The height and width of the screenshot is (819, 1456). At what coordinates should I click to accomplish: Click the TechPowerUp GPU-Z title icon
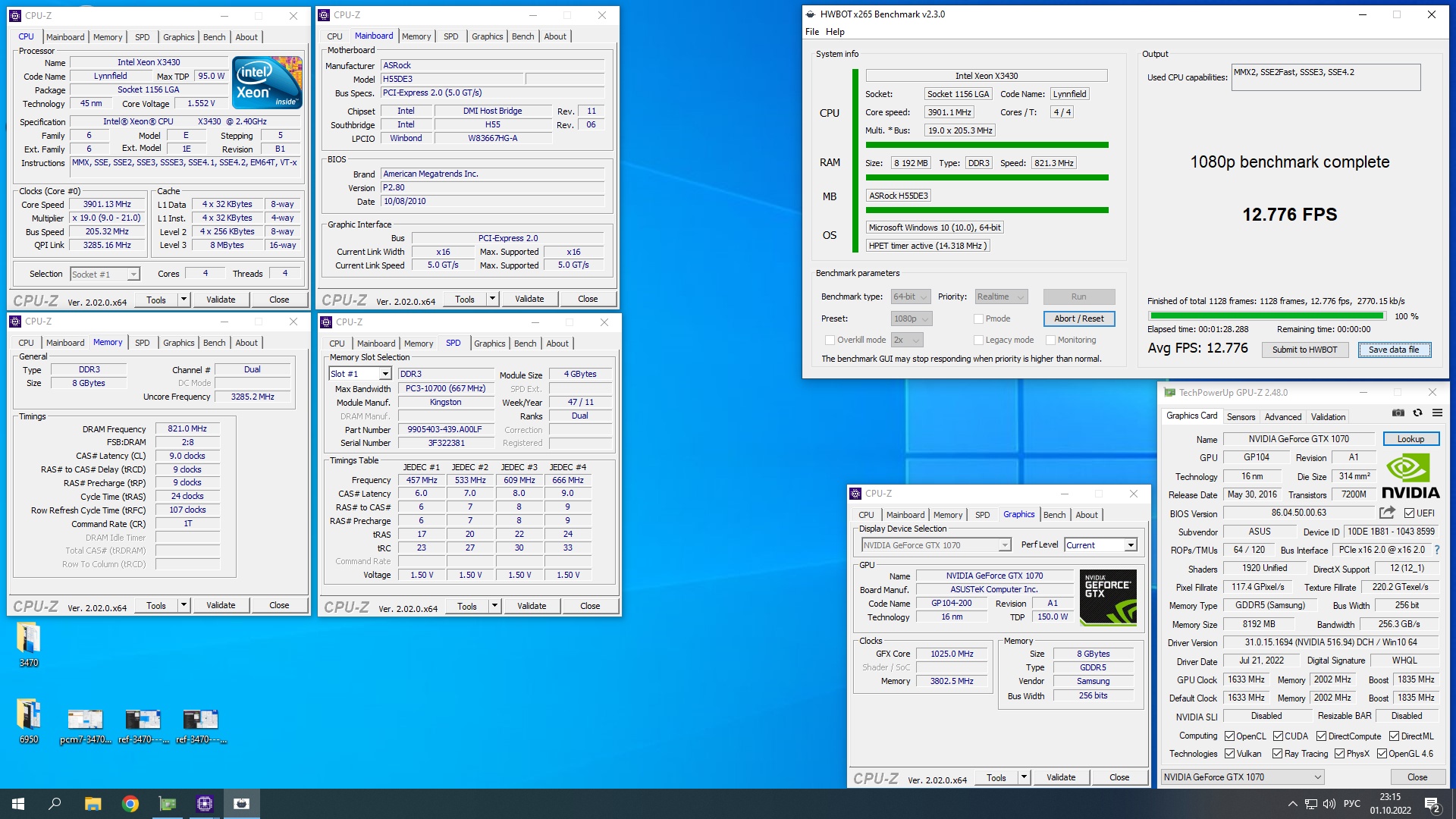pyautogui.click(x=1169, y=393)
